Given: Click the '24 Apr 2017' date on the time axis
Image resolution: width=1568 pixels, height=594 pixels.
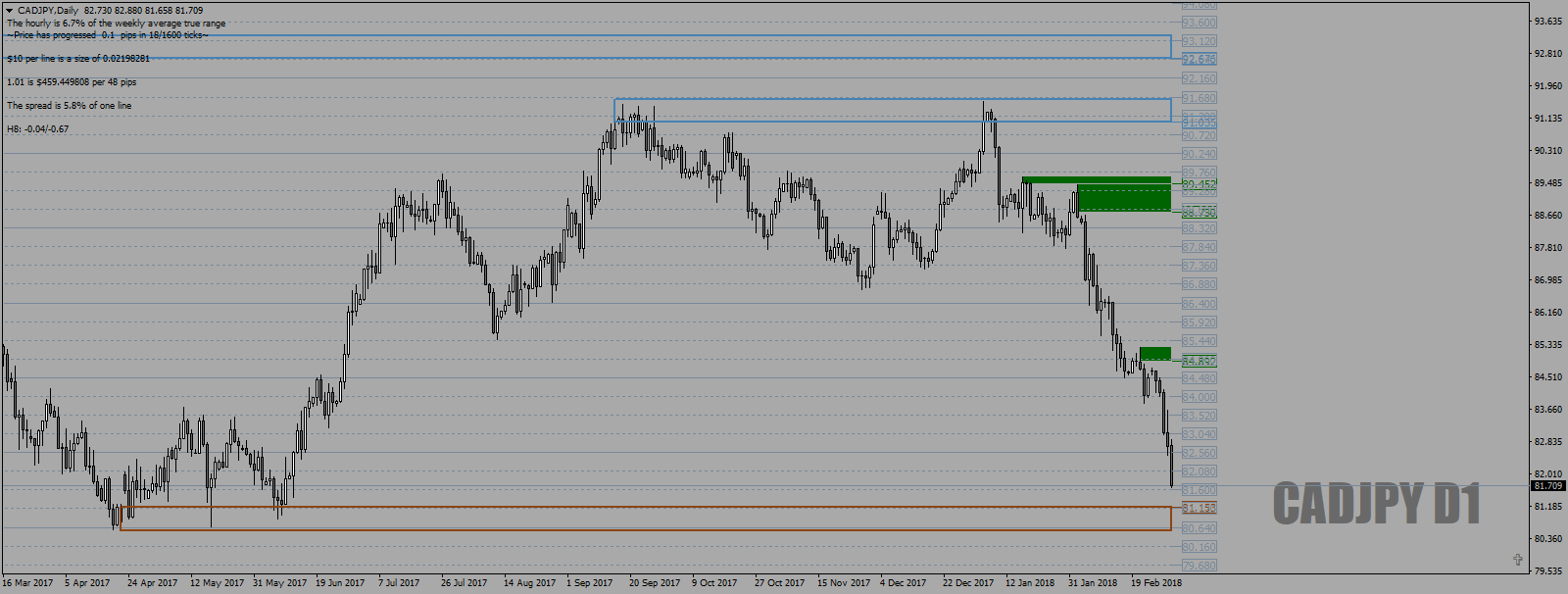Looking at the screenshot, I should 153,583.
